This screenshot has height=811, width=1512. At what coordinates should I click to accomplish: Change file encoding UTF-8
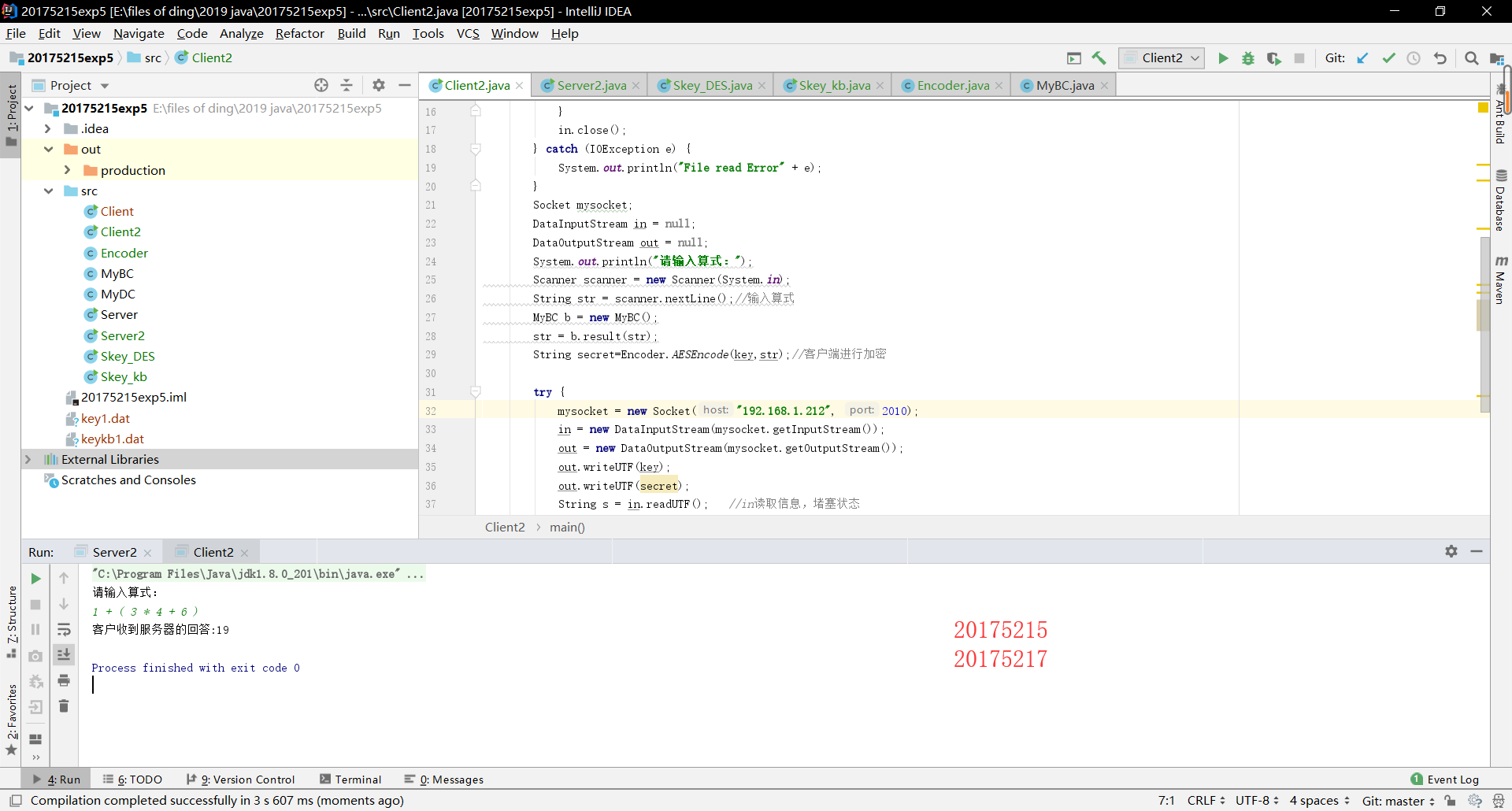(x=1257, y=801)
